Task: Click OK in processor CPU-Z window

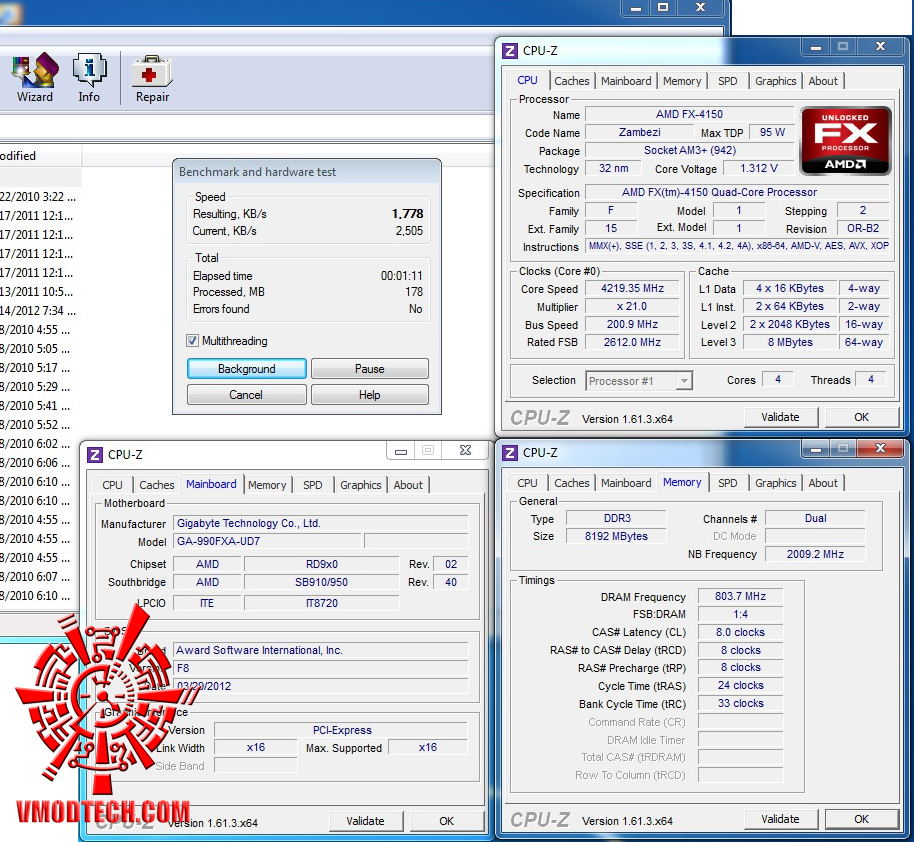Action: pyautogui.click(x=861, y=417)
